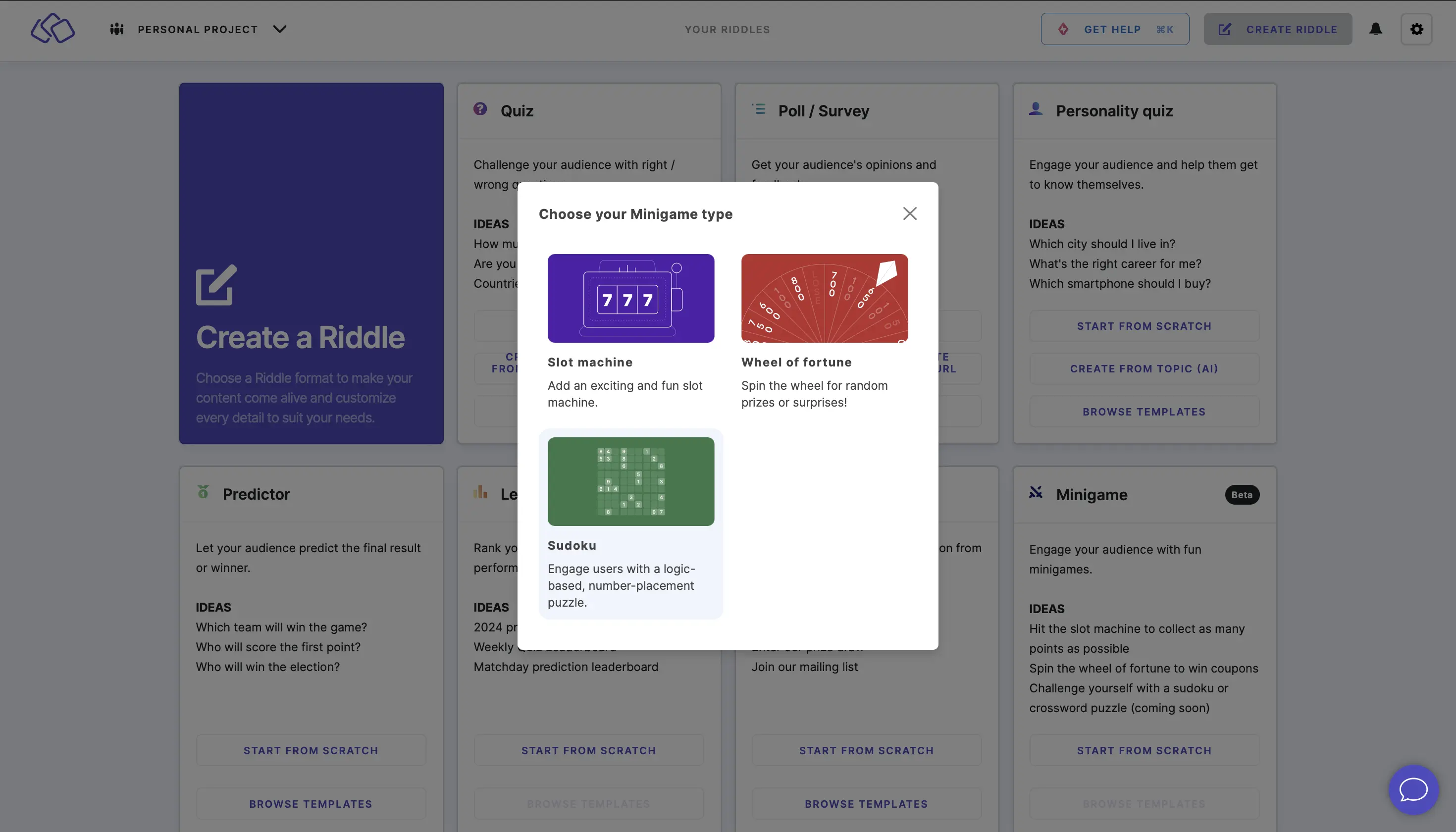Close the Minigame type dialog
The image size is (1456, 832).
(910, 214)
